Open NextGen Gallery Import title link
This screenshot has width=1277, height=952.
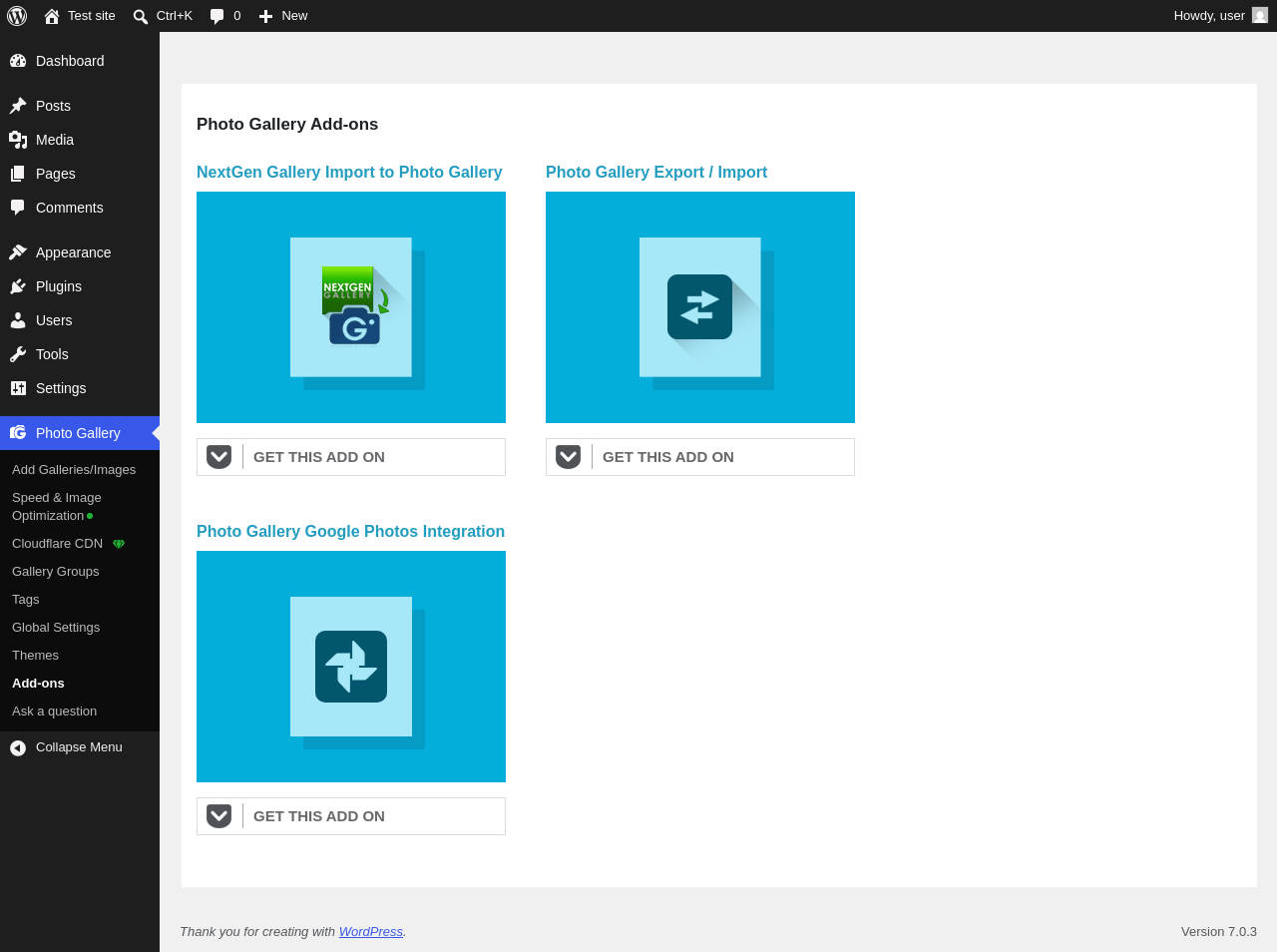pos(349,172)
